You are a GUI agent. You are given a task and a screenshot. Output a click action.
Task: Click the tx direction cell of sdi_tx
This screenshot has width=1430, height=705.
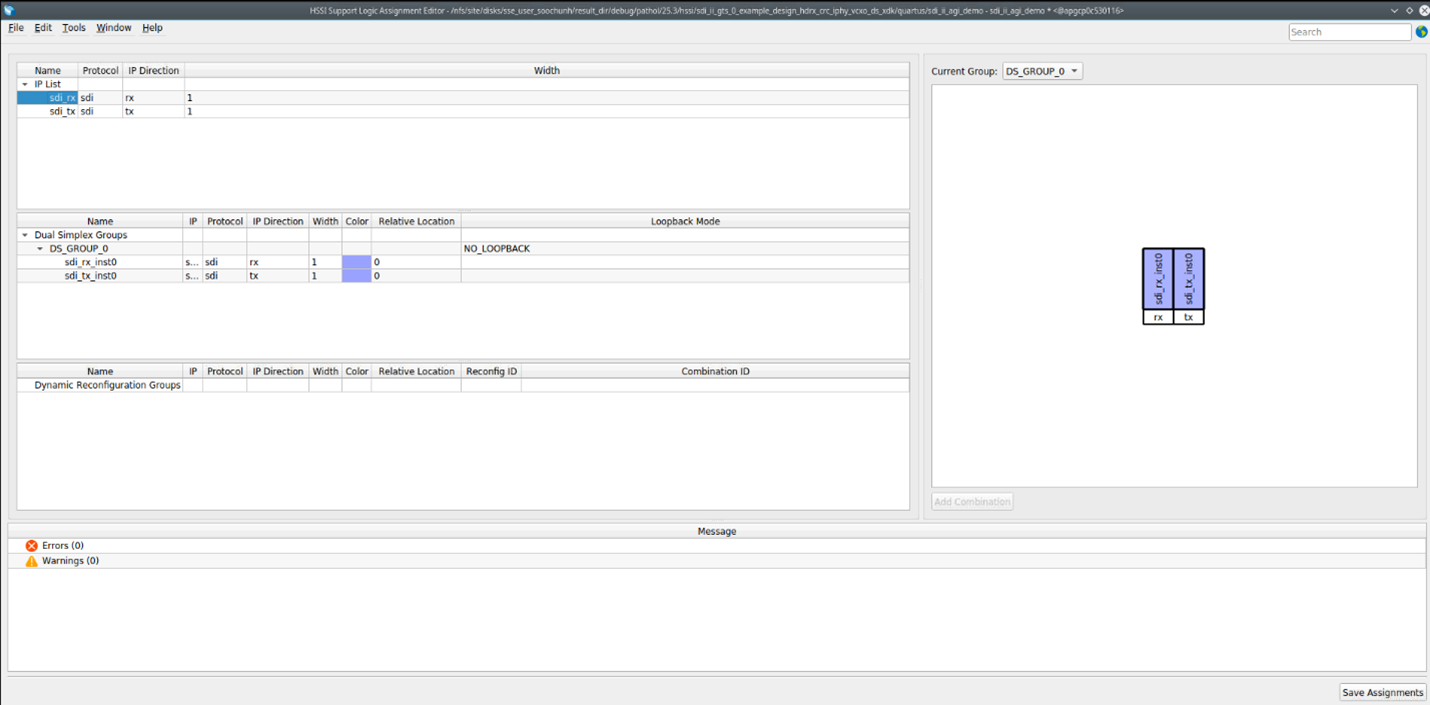tap(153, 111)
